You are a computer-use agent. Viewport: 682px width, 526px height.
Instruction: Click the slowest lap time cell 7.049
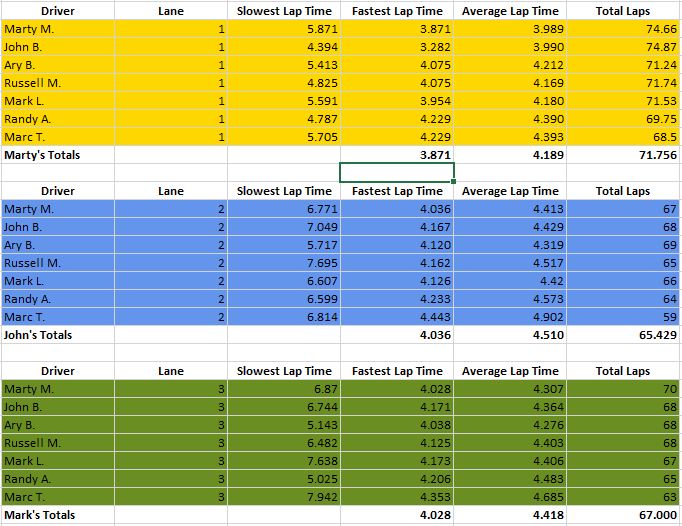[284, 227]
